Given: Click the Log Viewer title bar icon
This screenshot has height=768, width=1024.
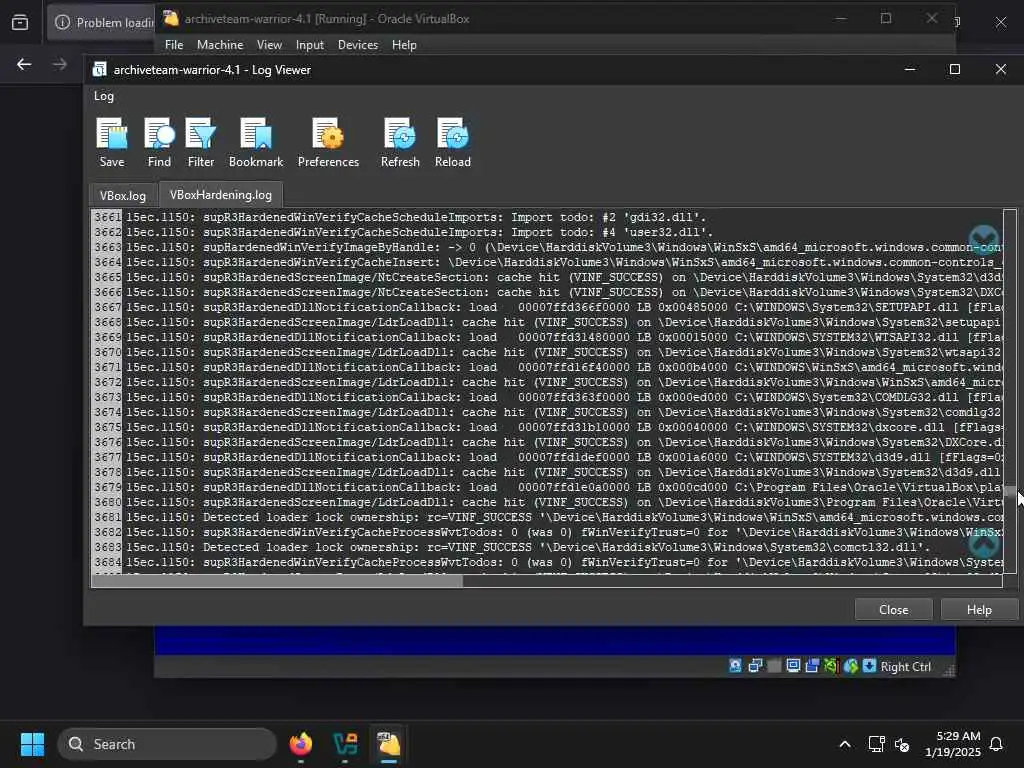Looking at the screenshot, I should pos(99,69).
